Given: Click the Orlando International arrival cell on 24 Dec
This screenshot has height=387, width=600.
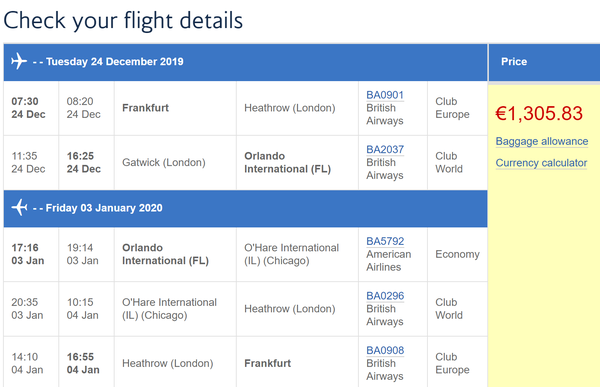Looking at the screenshot, I should pos(297,162).
